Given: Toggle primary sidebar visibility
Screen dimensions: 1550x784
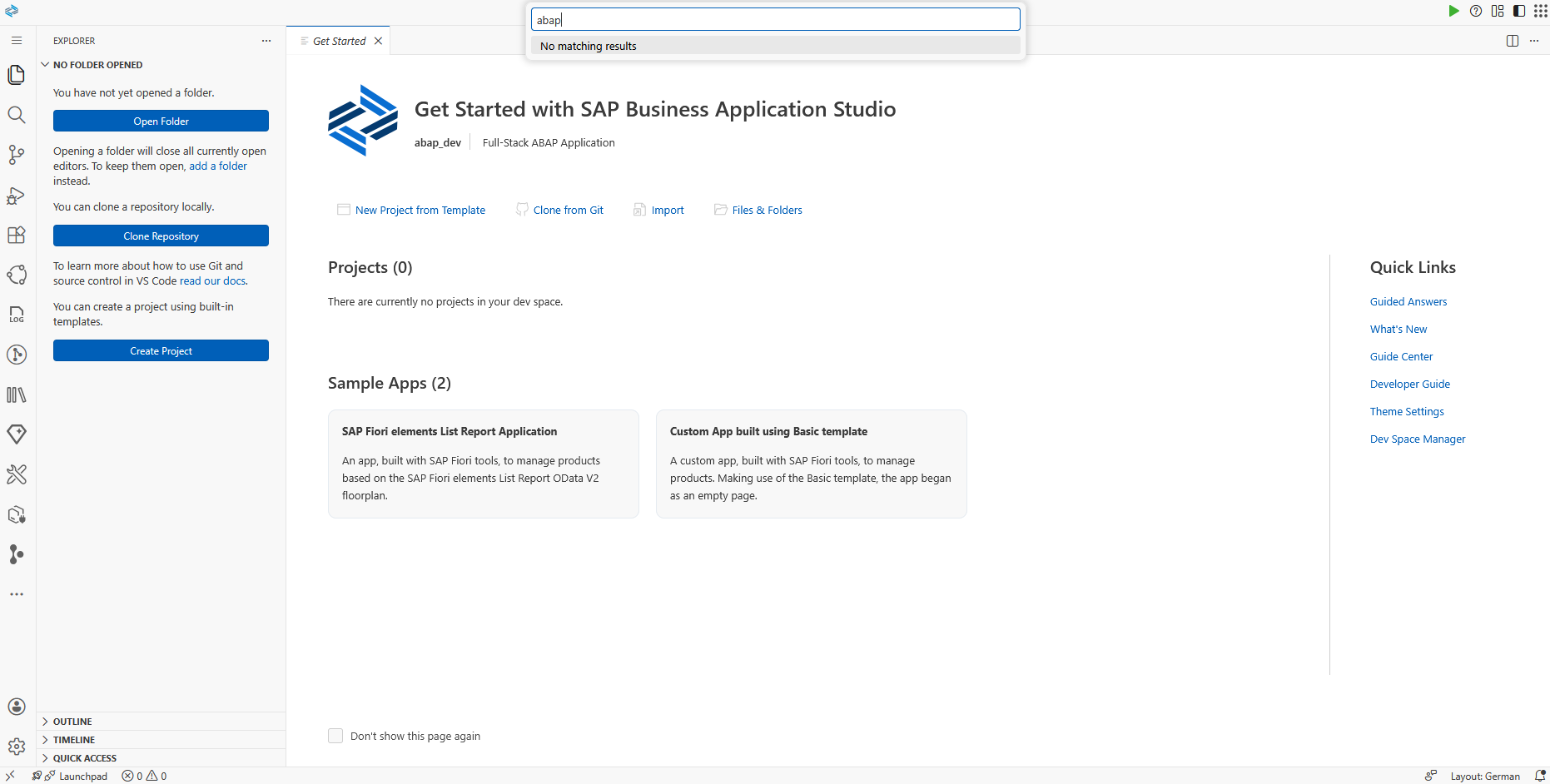Looking at the screenshot, I should click(1519, 11).
